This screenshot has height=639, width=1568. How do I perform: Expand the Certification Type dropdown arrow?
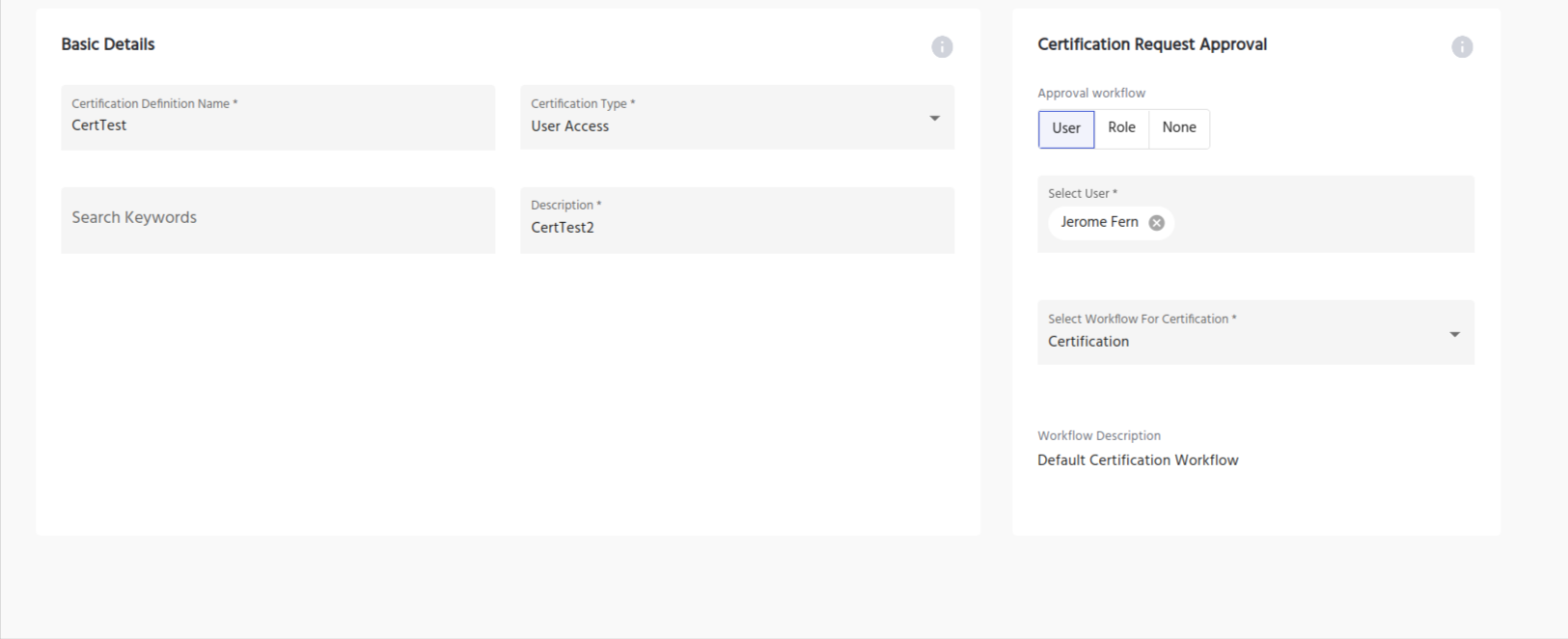tap(934, 118)
